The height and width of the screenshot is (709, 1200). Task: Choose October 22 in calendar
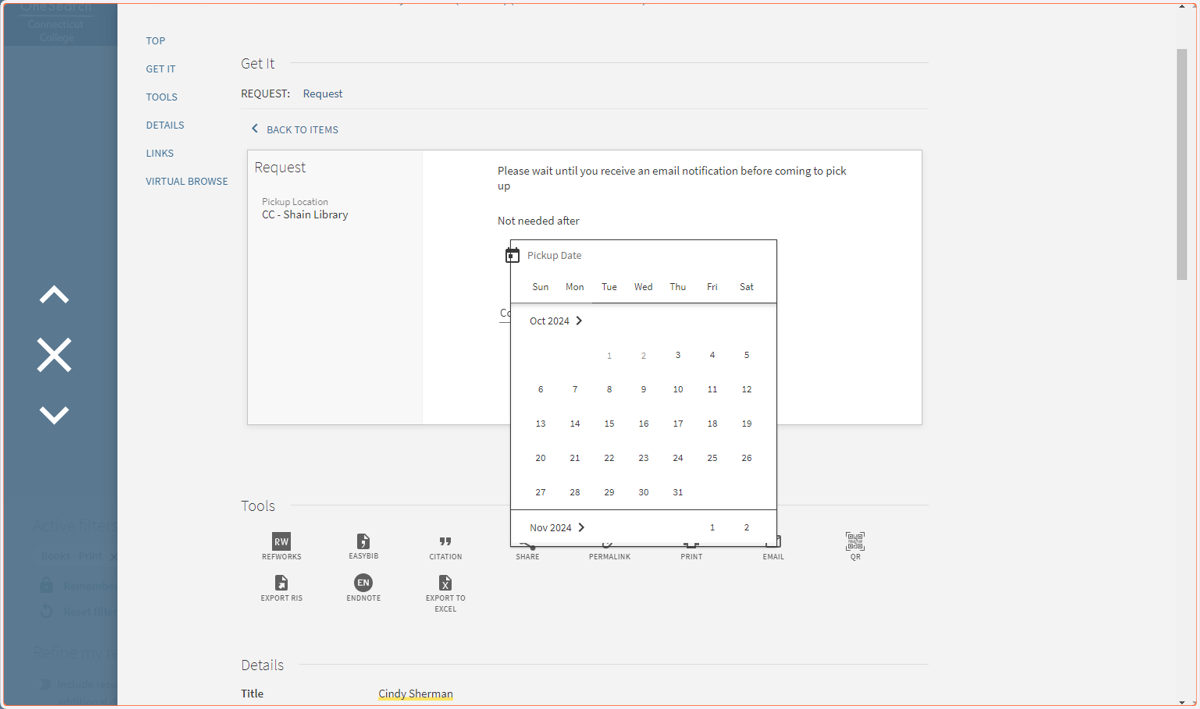609,458
